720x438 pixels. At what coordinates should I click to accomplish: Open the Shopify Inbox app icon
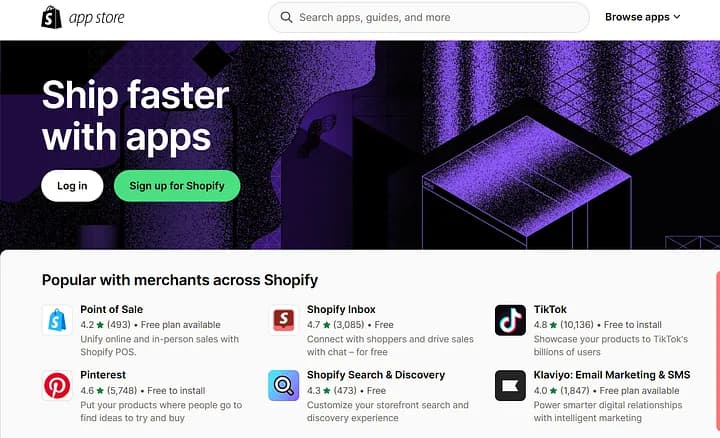283,320
